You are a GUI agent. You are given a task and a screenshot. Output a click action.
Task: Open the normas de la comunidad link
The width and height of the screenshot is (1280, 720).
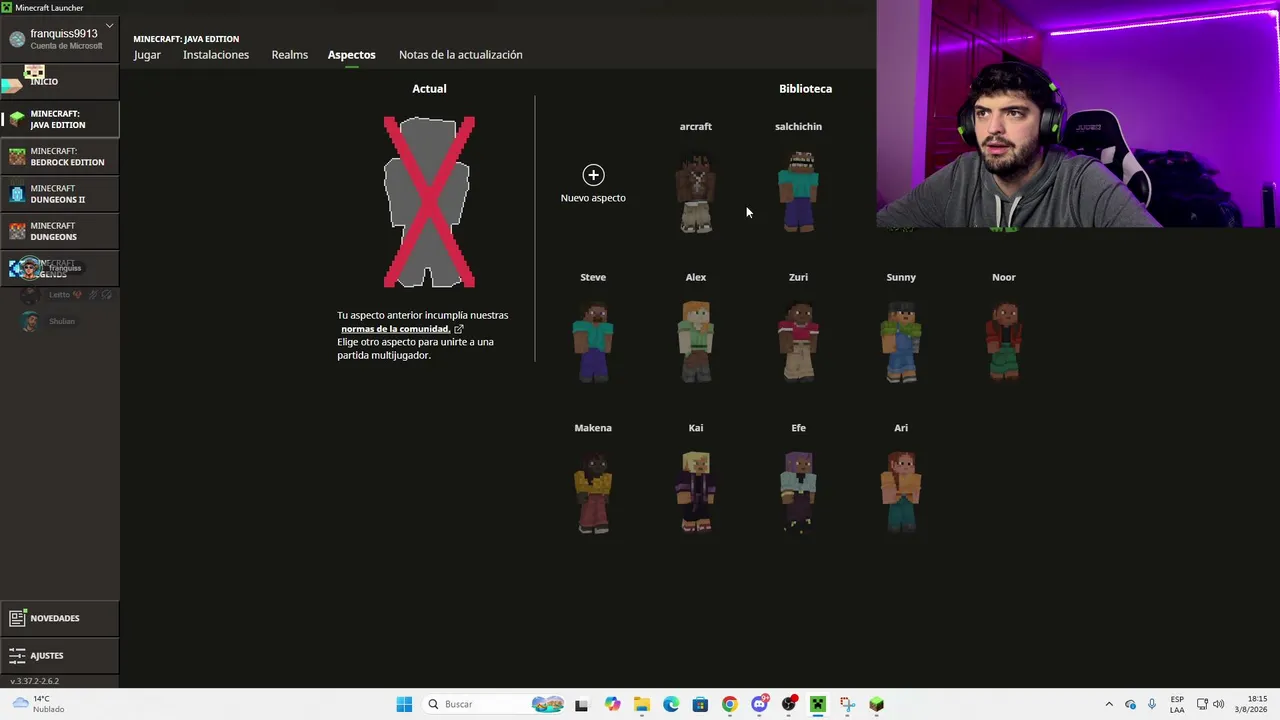pos(396,329)
